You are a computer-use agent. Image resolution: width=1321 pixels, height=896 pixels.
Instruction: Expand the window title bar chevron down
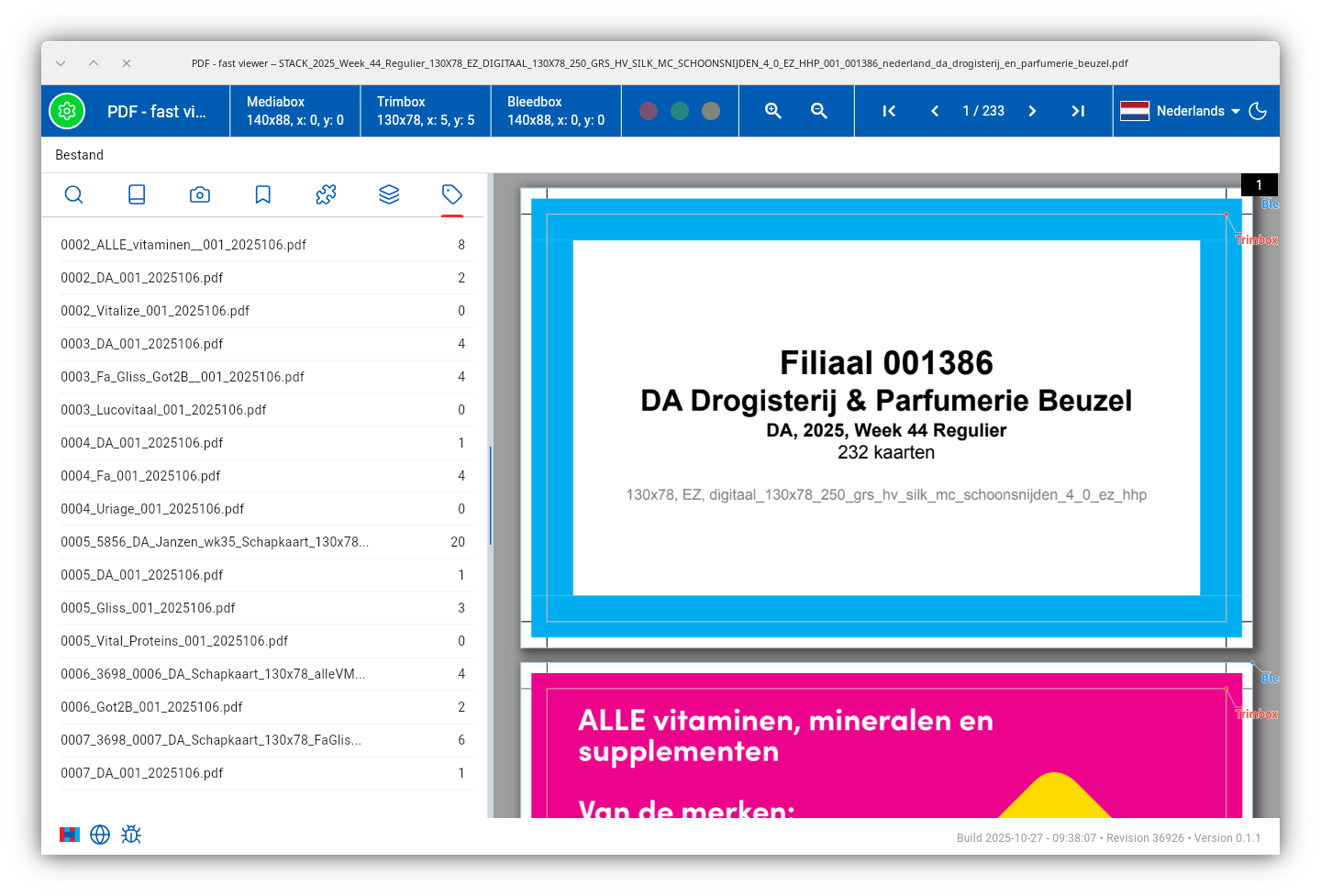pos(61,63)
